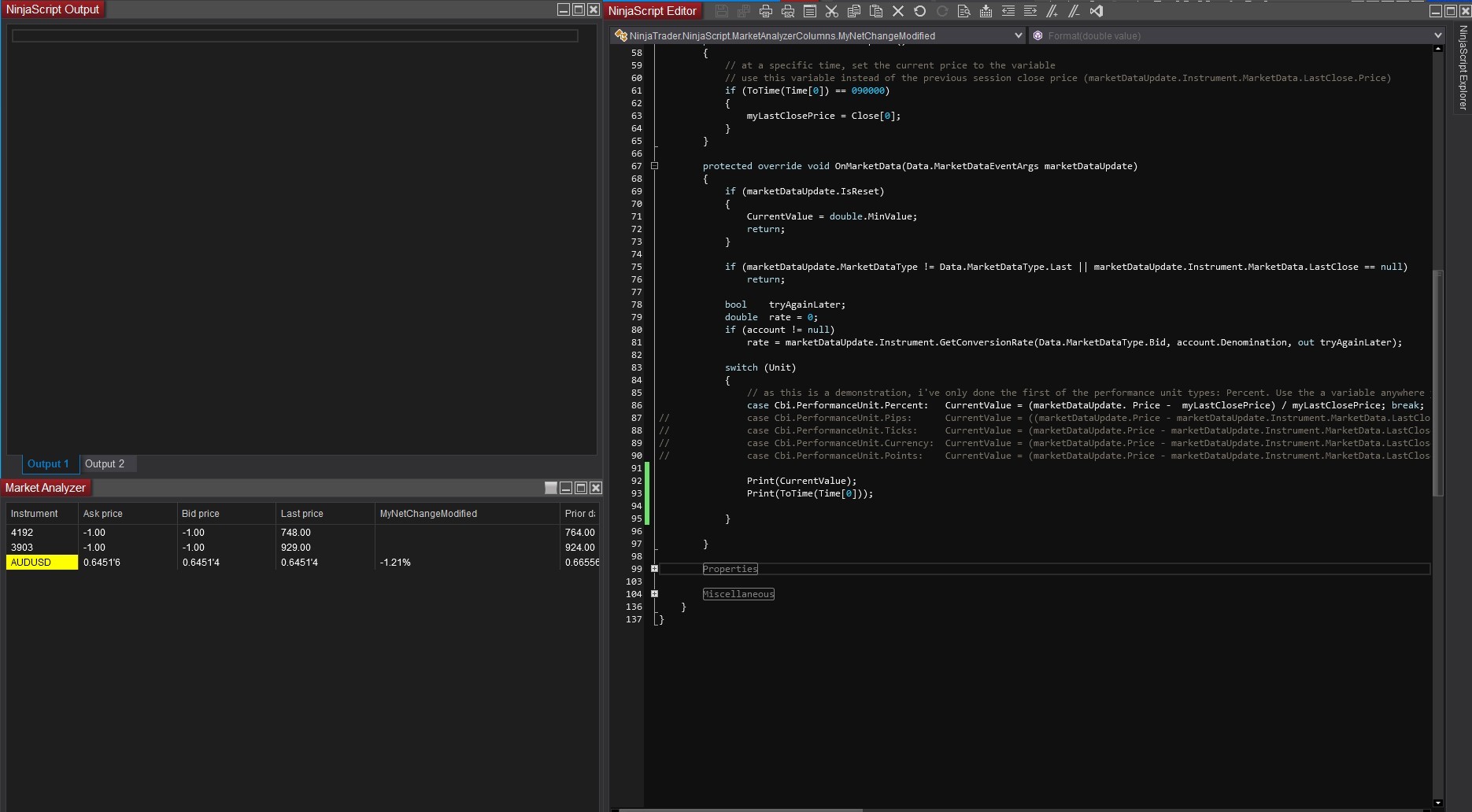This screenshot has height=812, width=1472.
Task: Comment selected lines with the // + icon
Action: pos(1052,11)
